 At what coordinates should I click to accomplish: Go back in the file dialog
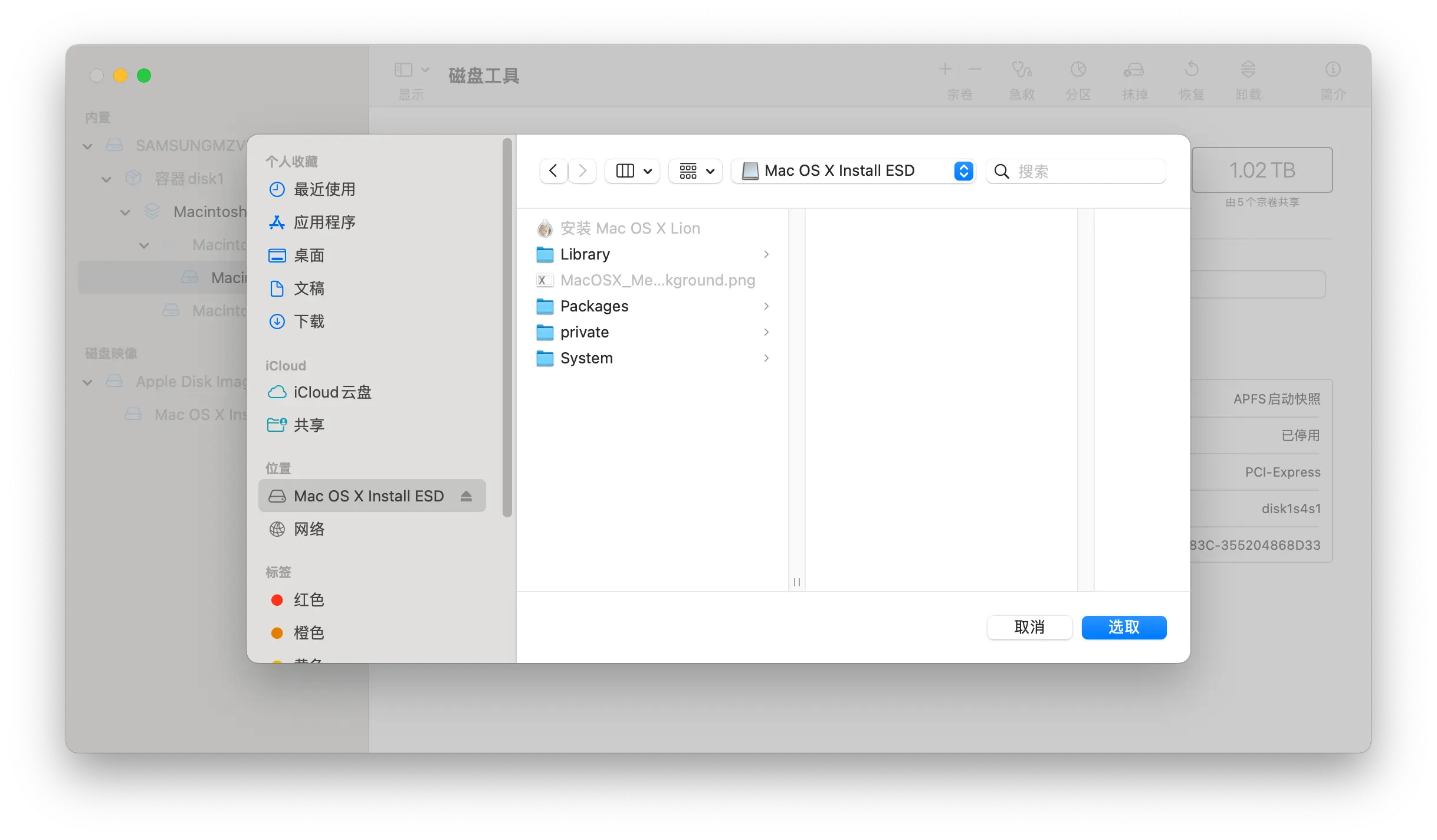coord(553,171)
